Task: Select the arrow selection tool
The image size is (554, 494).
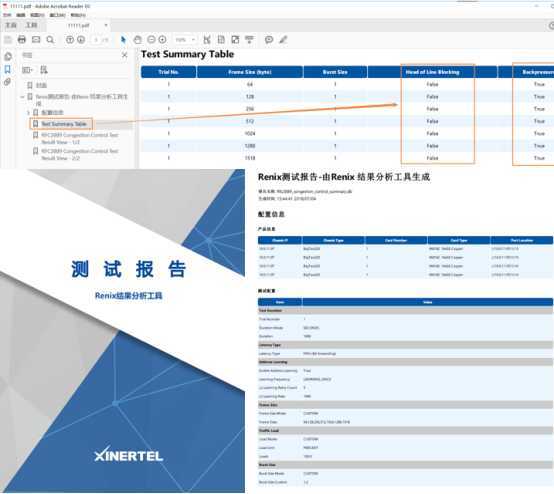Action: [123, 40]
